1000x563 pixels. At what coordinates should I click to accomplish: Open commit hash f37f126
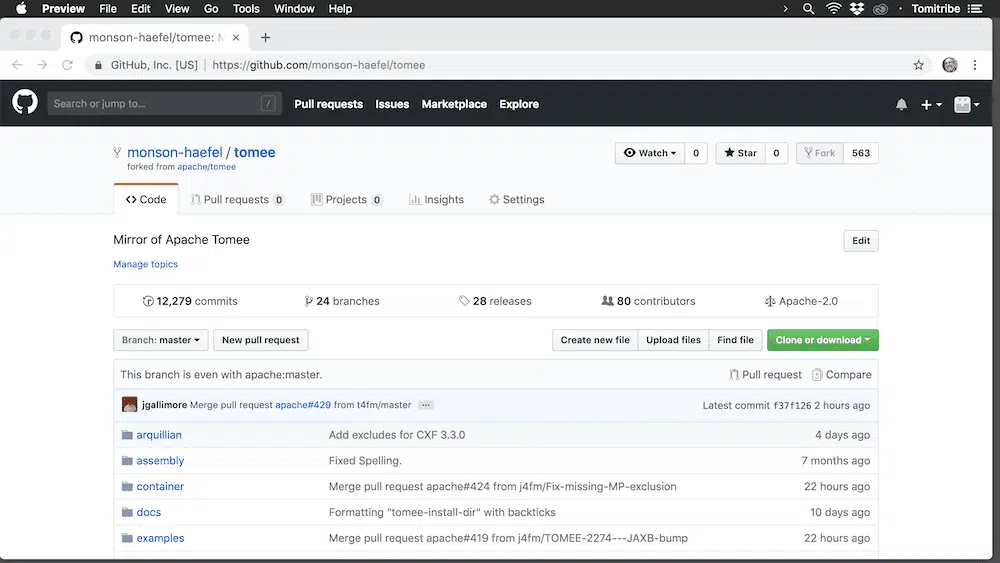tap(792, 406)
